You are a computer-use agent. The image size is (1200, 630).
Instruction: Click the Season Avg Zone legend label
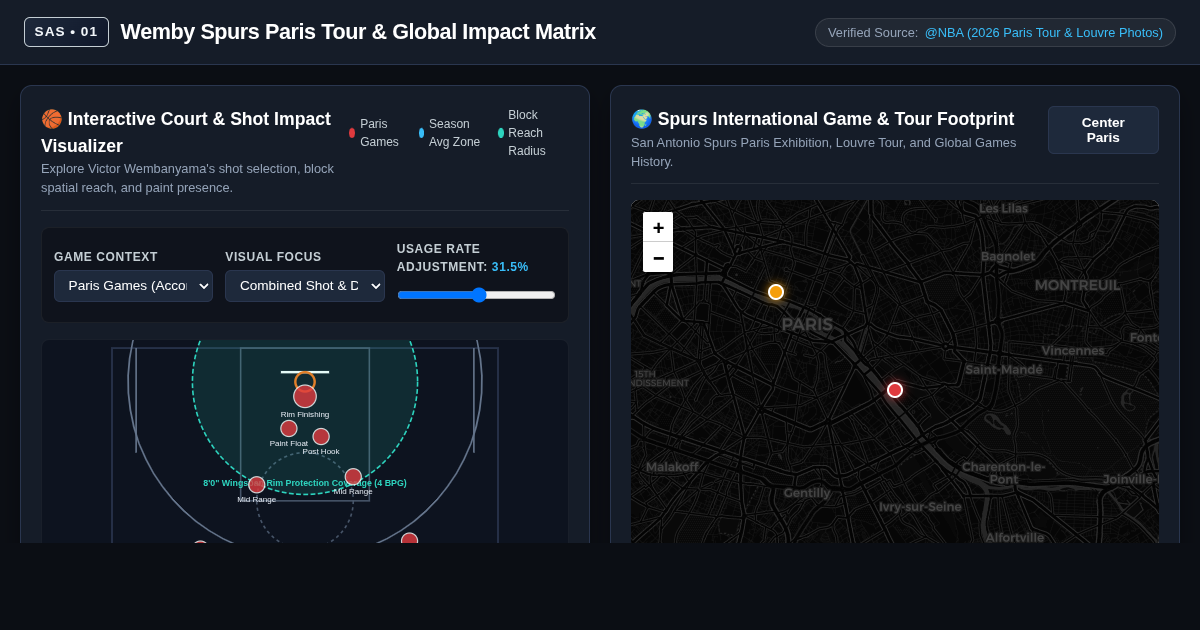454,133
